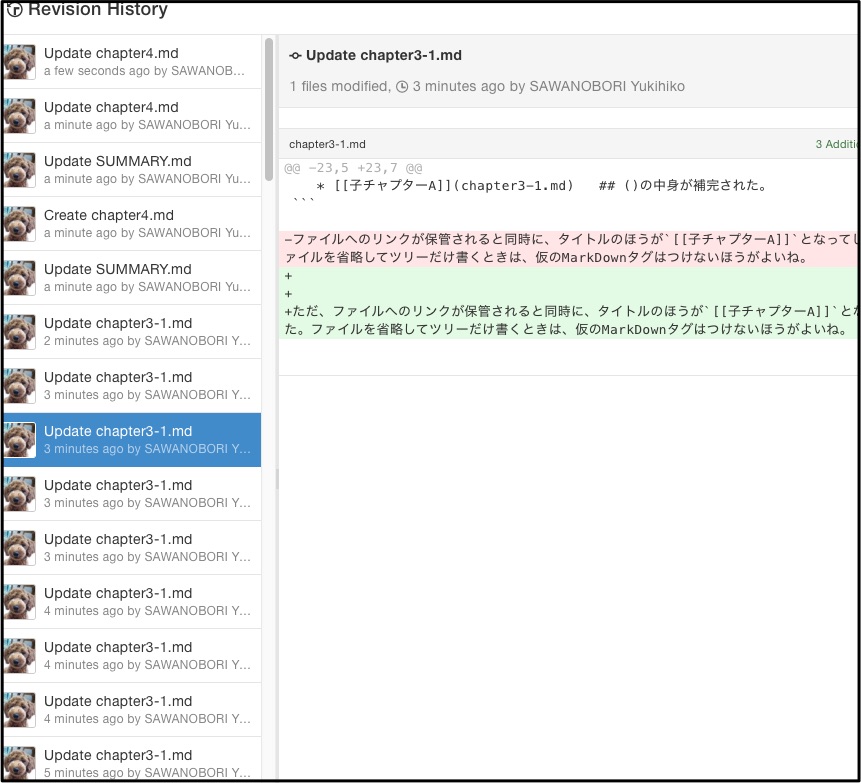
Task: Click the chapter3-1.md file name in diff header
Action: pyautogui.click(x=327, y=144)
